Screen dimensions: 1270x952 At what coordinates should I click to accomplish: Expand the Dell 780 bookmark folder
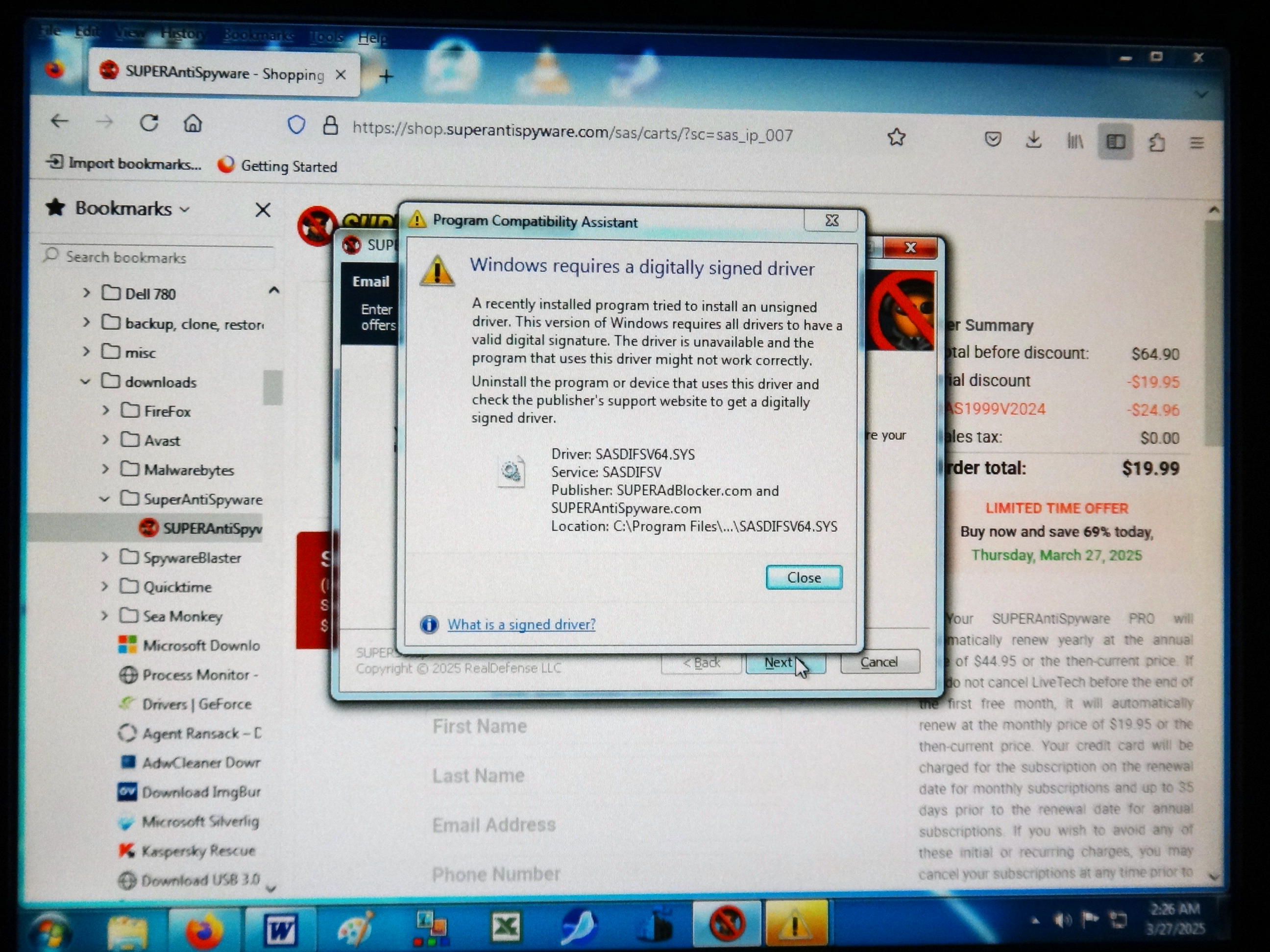(x=86, y=293)
